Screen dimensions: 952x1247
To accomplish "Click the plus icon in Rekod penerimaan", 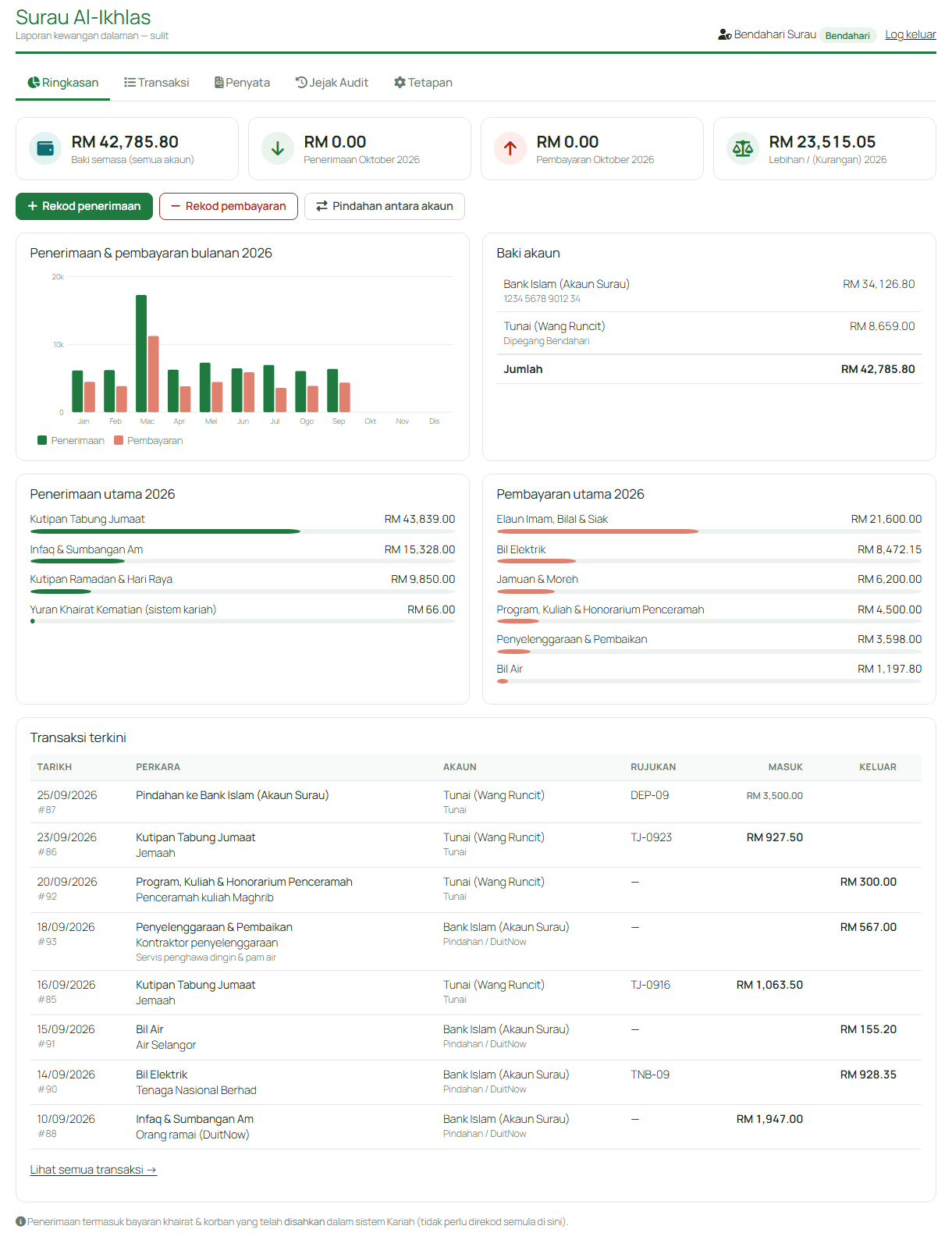I will click(x=33, y=206).
